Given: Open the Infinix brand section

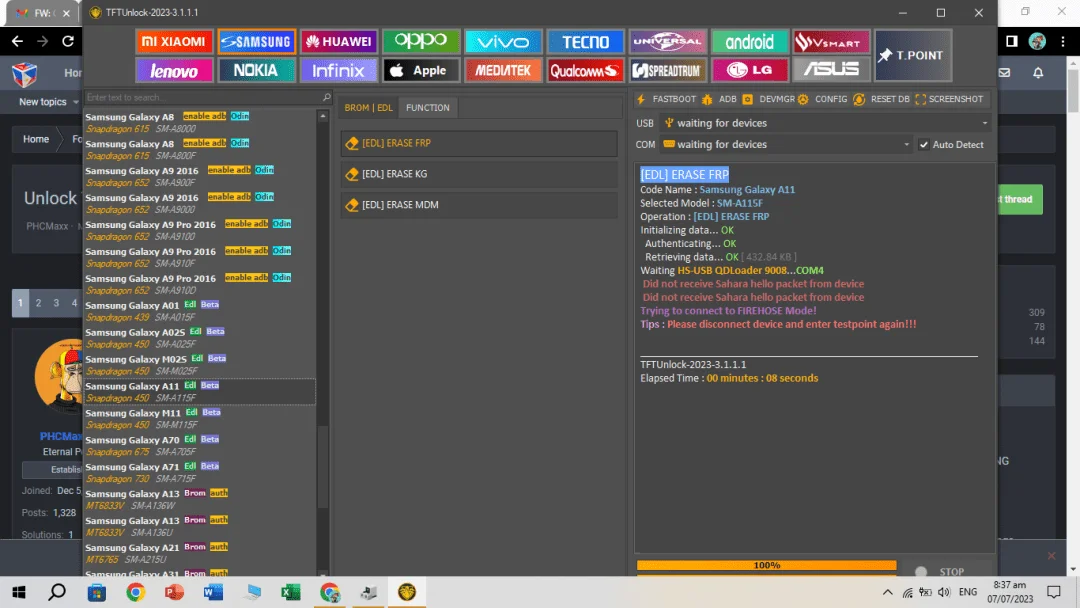Looking at the screenshot, I should [x=339, y=70].
